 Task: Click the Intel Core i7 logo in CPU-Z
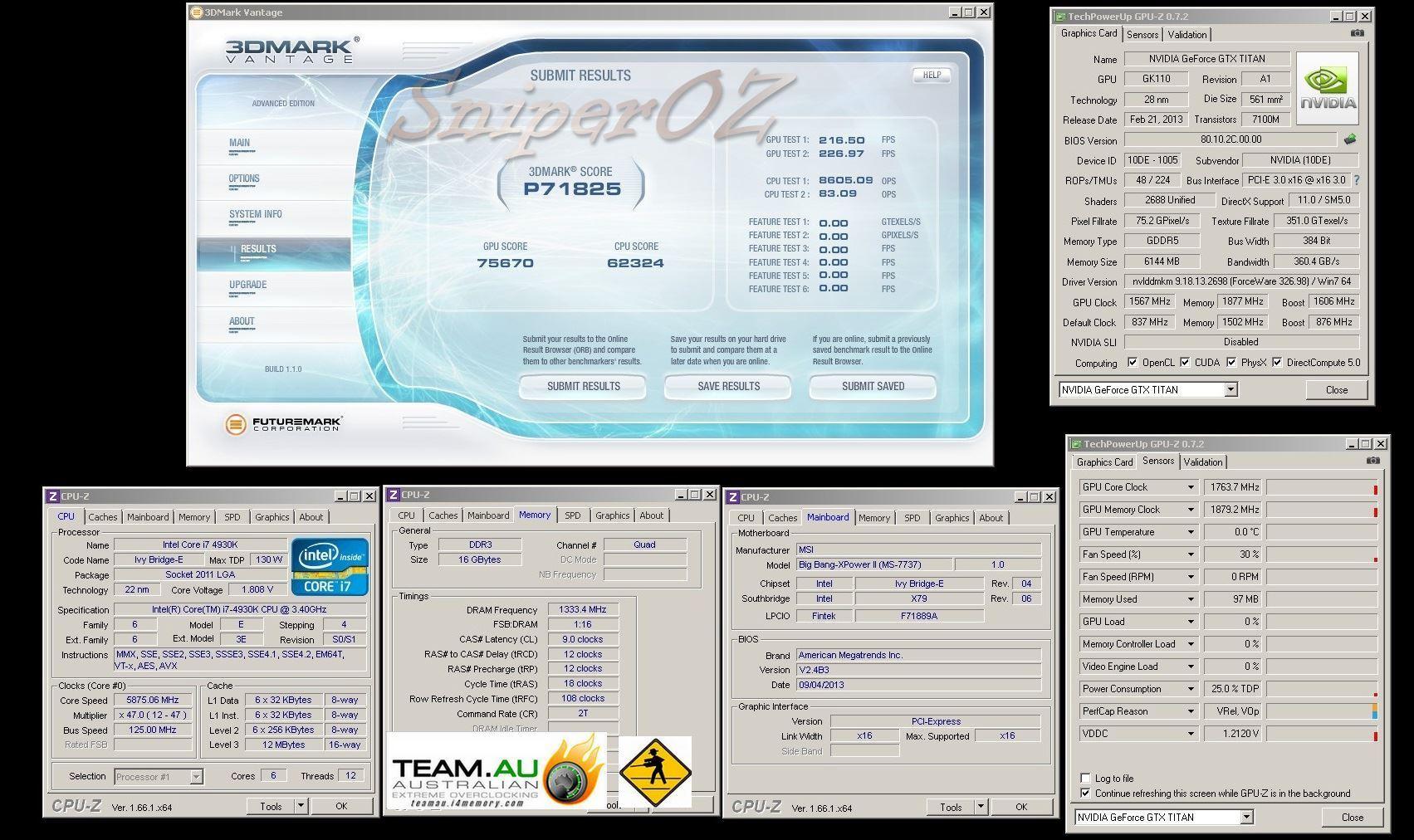[x=330, y=567]
